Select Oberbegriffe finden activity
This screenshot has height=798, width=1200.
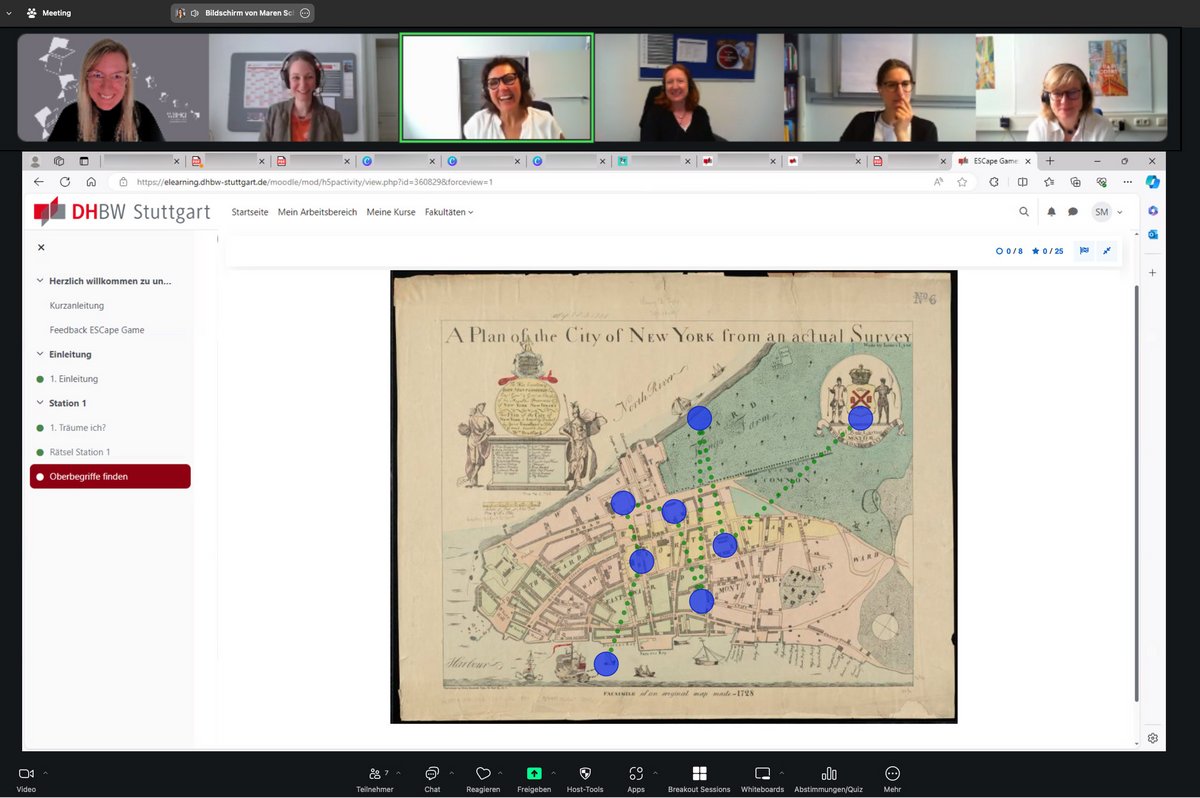click(x=110, y=476)
